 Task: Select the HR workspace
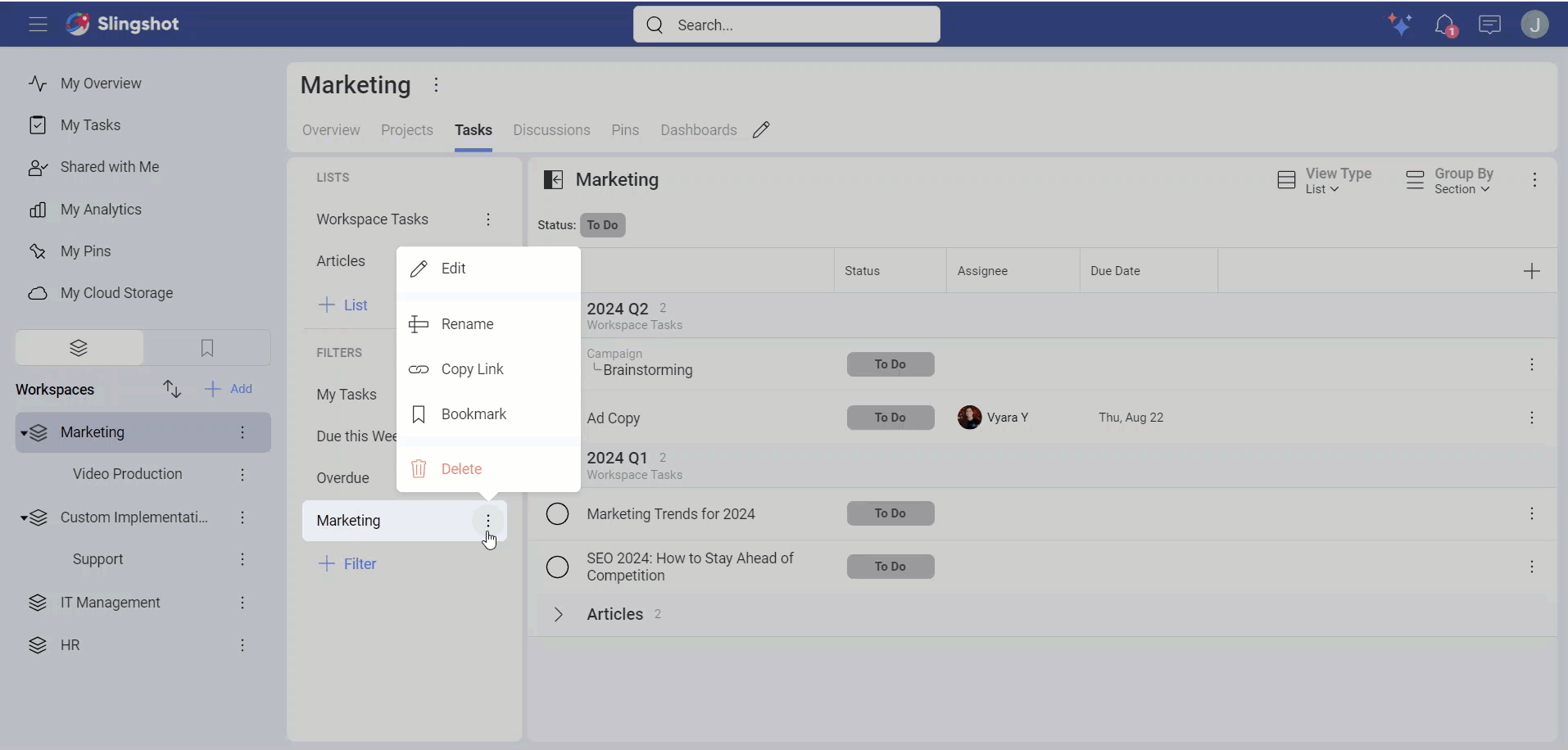70,645
